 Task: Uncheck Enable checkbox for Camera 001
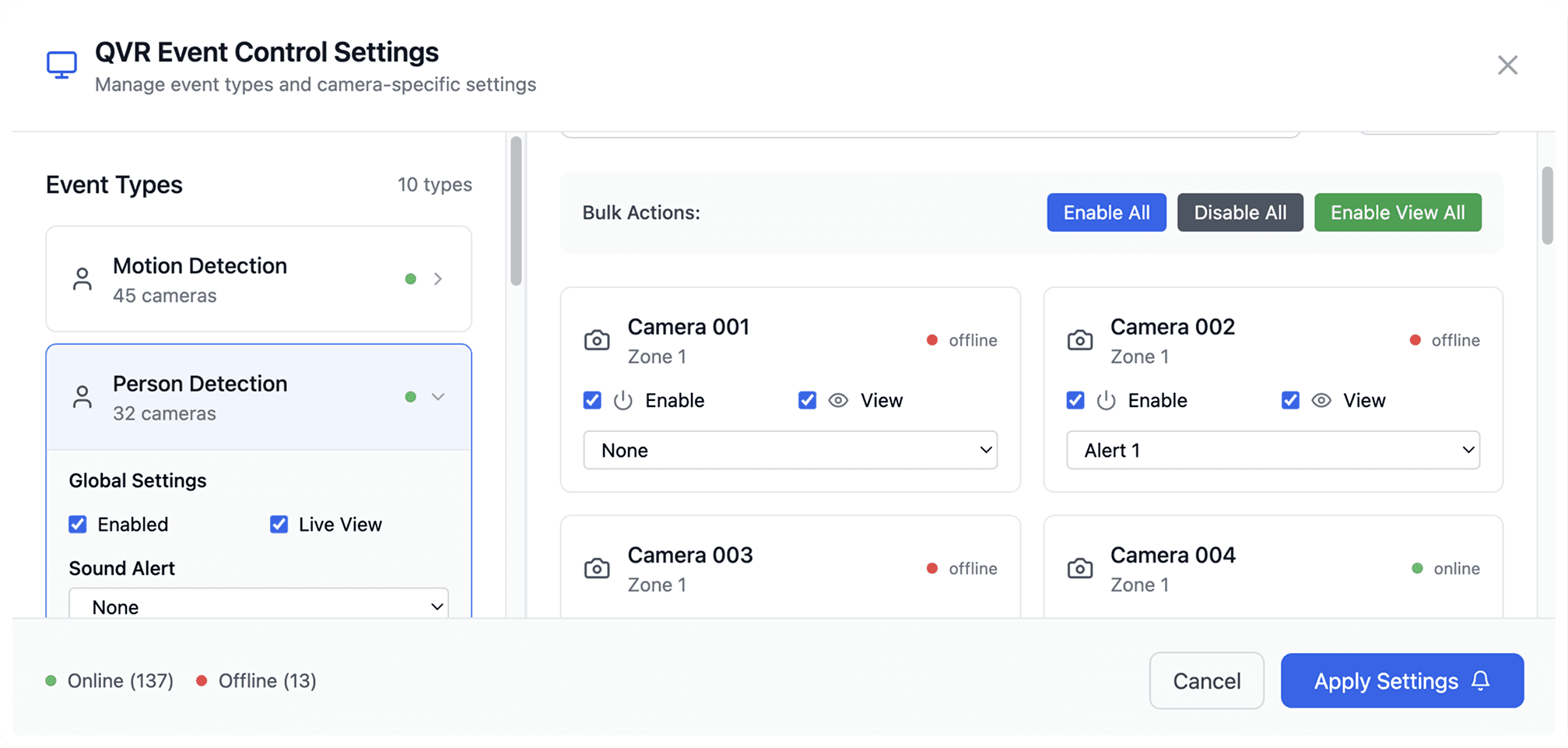click(592, 401)
